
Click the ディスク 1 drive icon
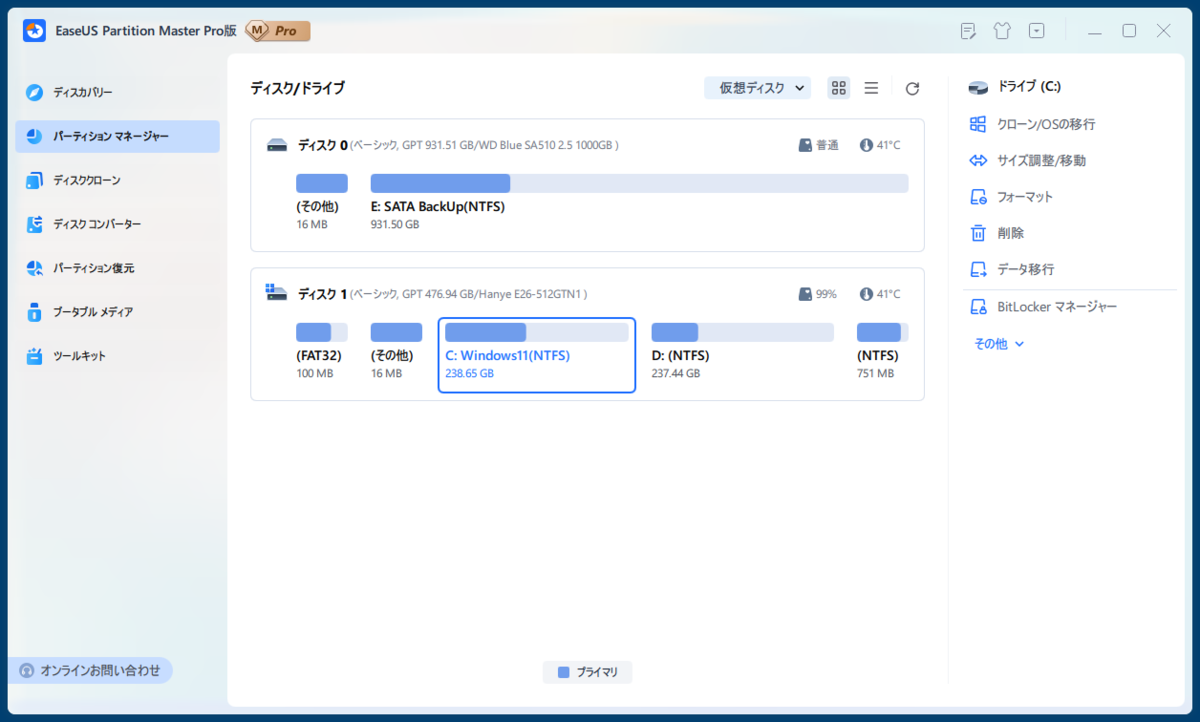pyautogui.click(x=277, y=293)
